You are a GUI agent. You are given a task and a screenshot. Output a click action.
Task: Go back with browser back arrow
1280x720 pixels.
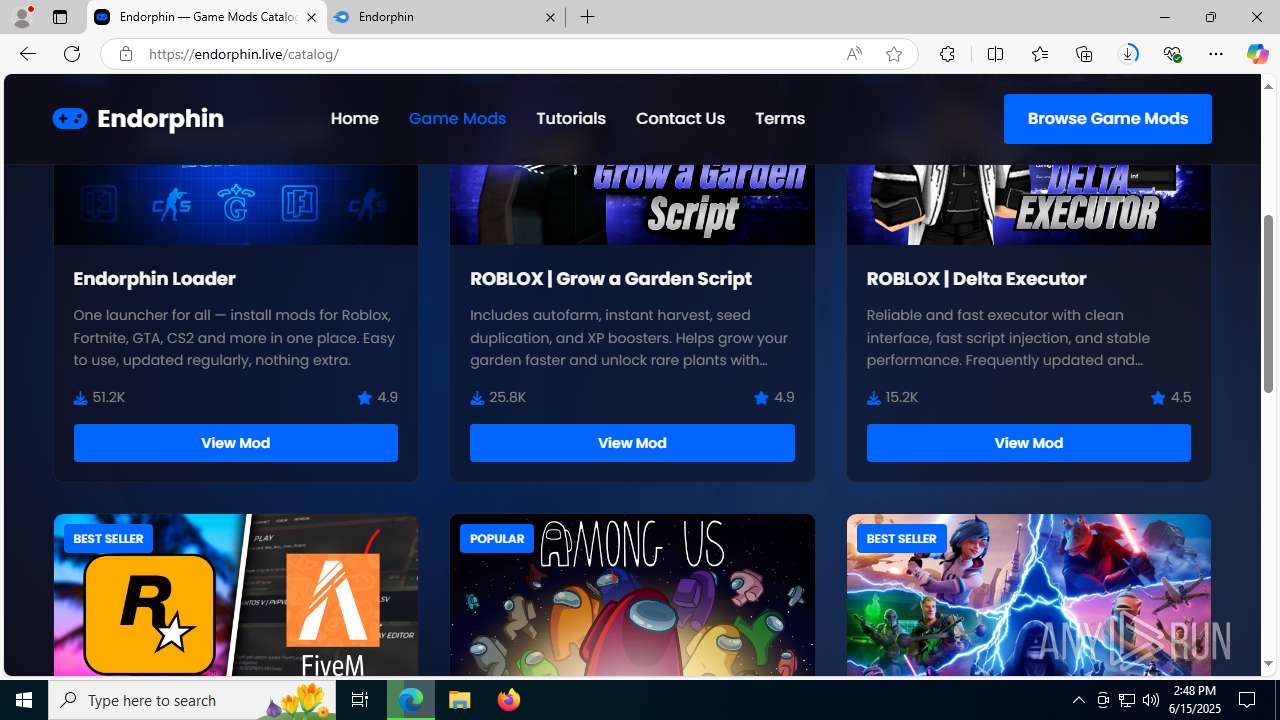(x=27, y=54)
